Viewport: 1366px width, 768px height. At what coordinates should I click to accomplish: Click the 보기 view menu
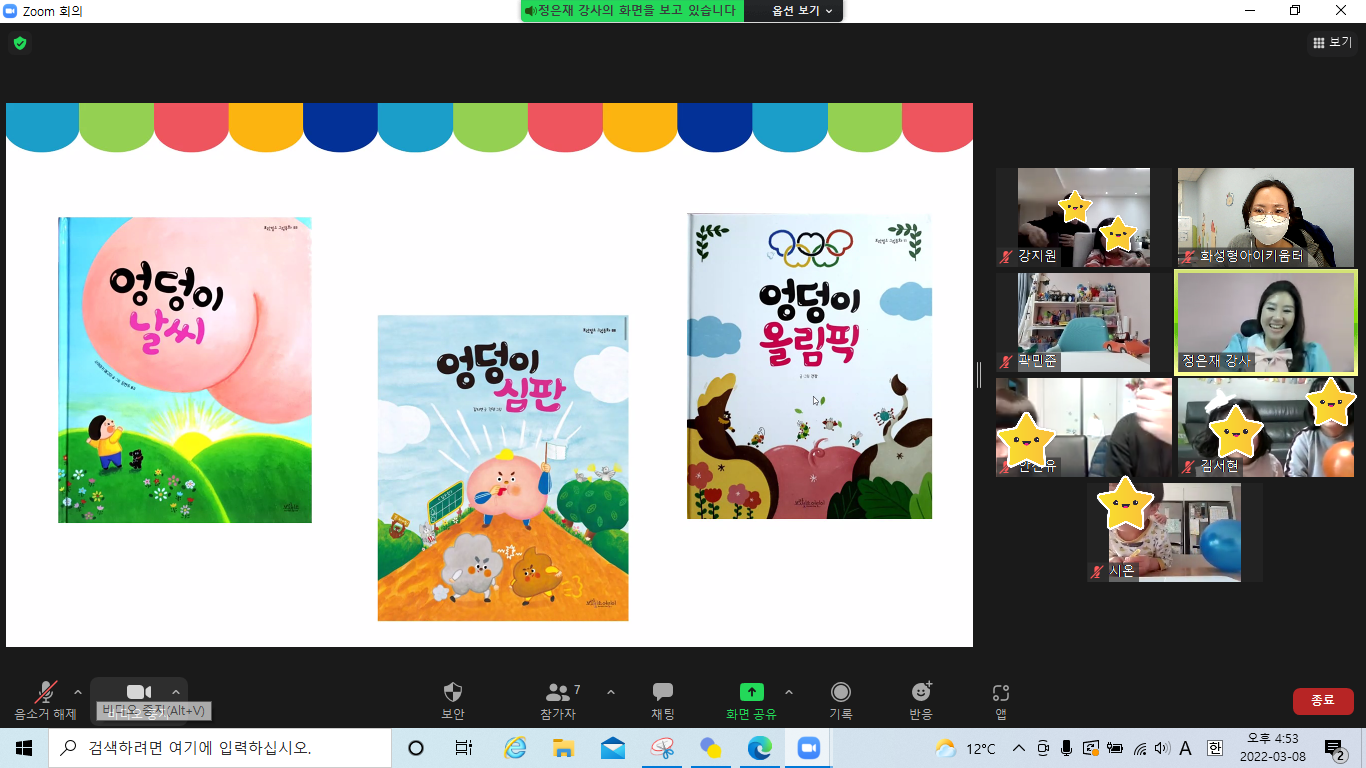(x=1332, y=42)
